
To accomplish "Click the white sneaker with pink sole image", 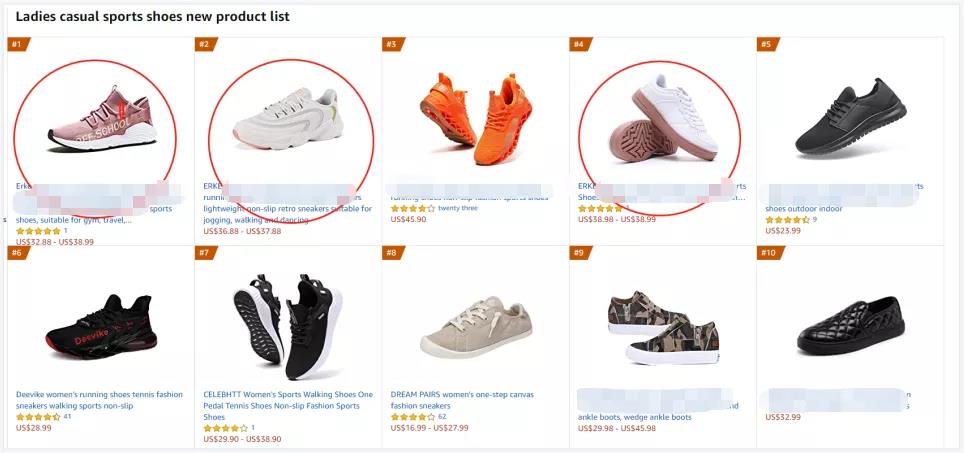I will tap(661, 118).
